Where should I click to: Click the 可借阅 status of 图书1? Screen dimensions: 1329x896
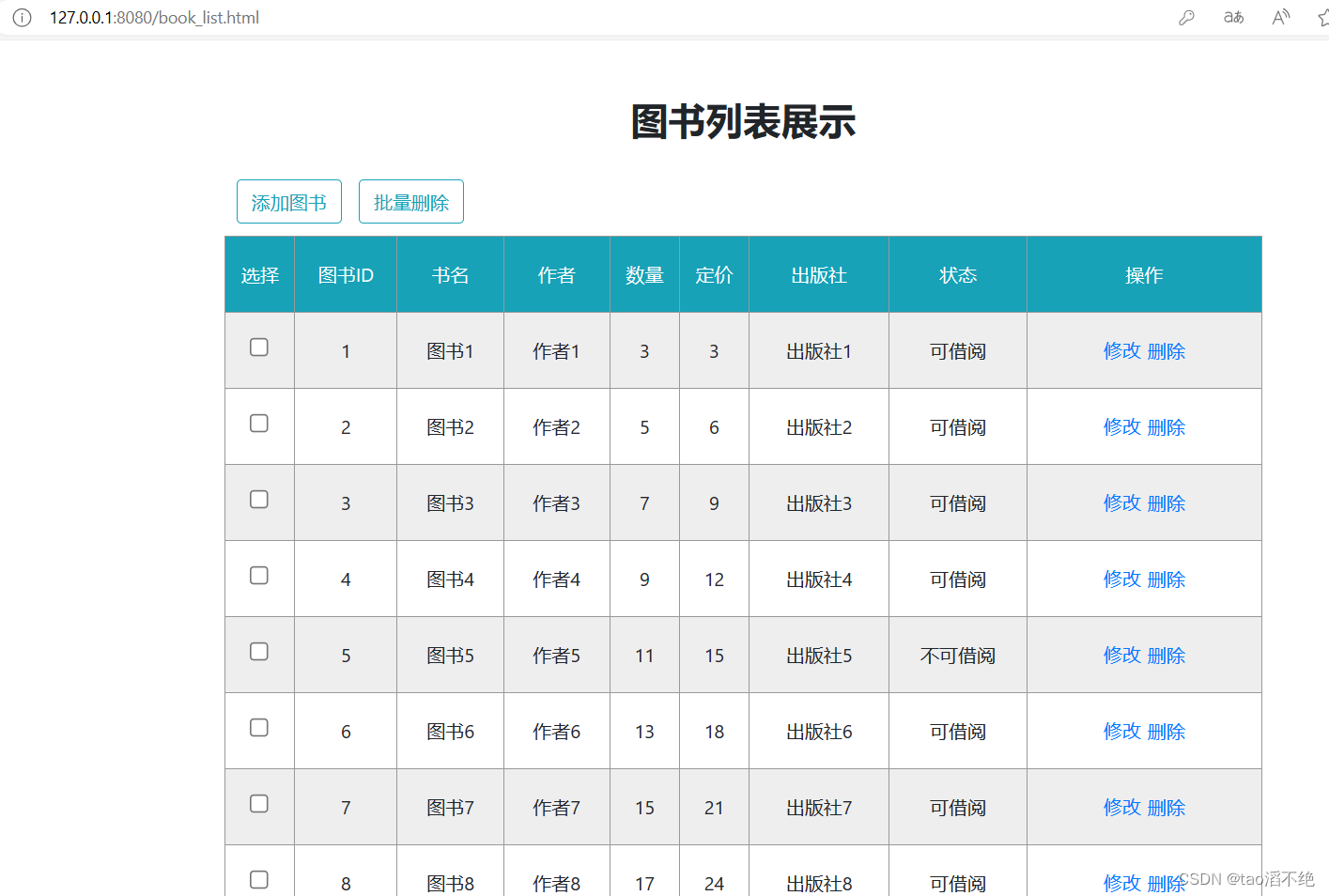coord(958,351)
